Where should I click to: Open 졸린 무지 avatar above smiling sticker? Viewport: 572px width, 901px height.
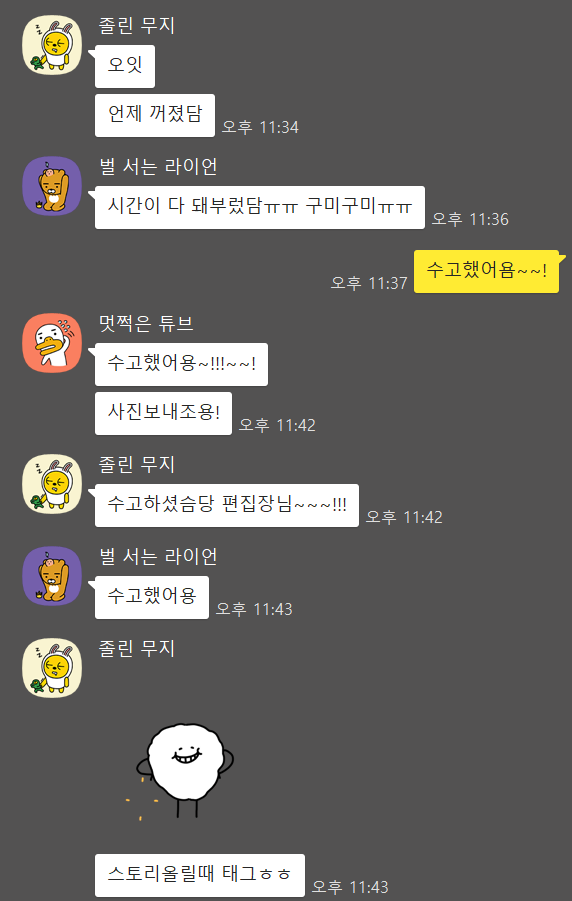tap(52, 668)
